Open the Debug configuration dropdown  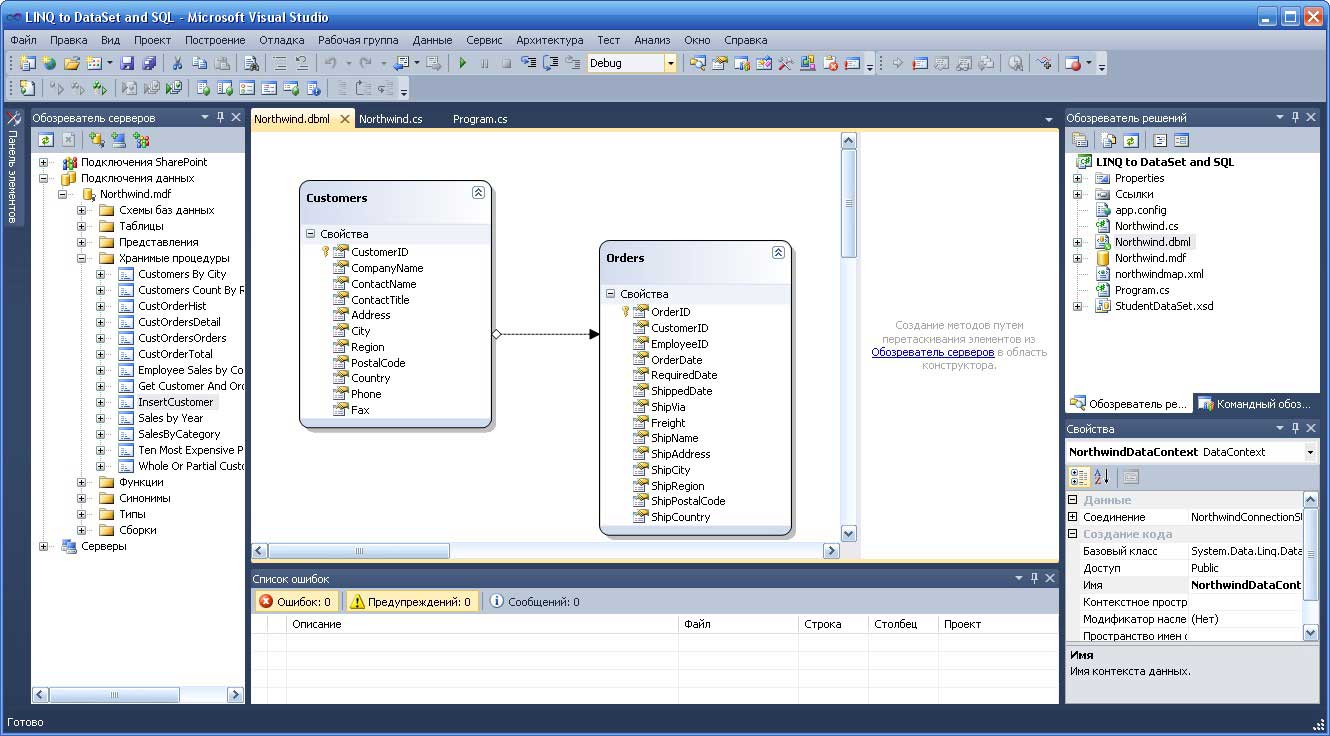click(x=670, y=63)
